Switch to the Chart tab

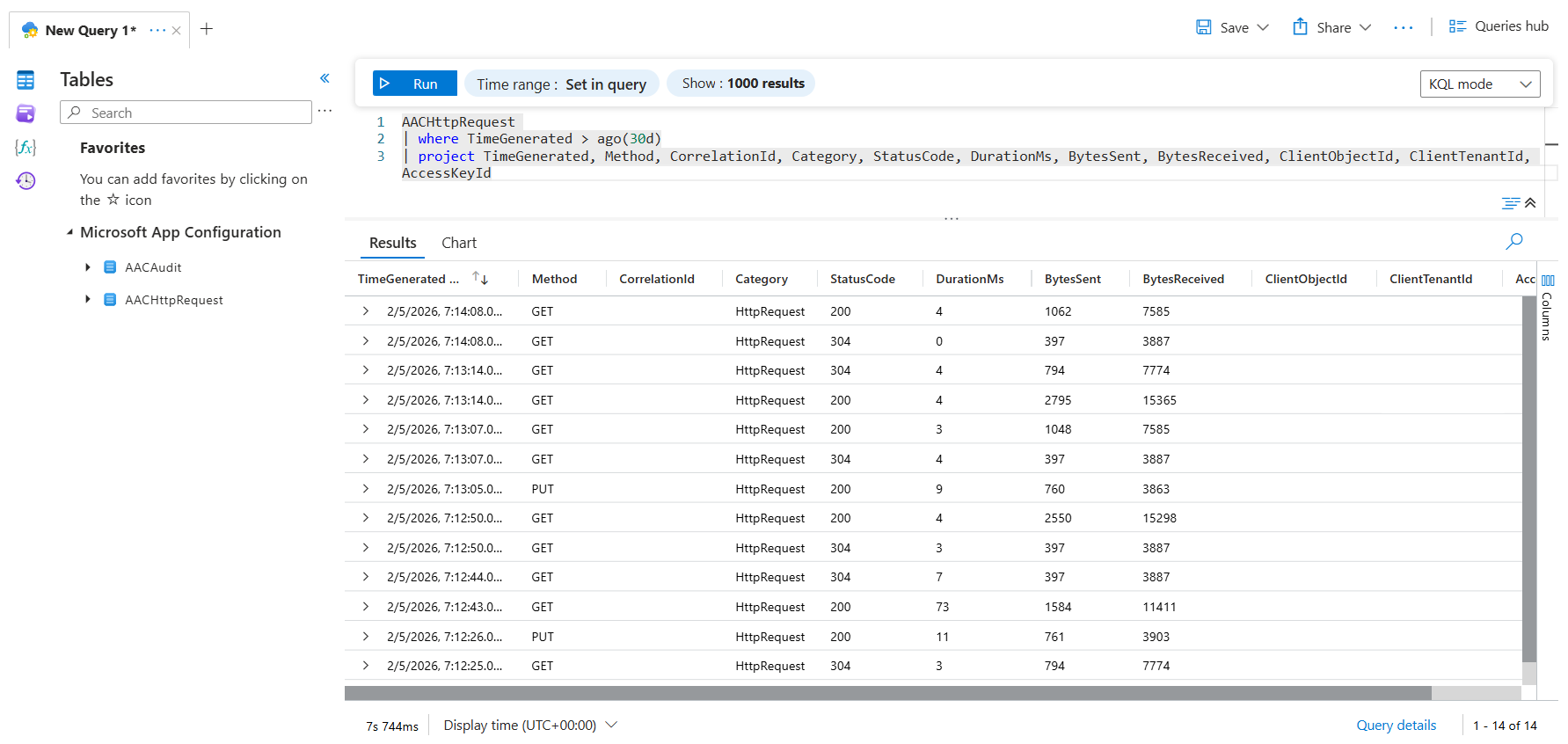click(x=458, y=243)
